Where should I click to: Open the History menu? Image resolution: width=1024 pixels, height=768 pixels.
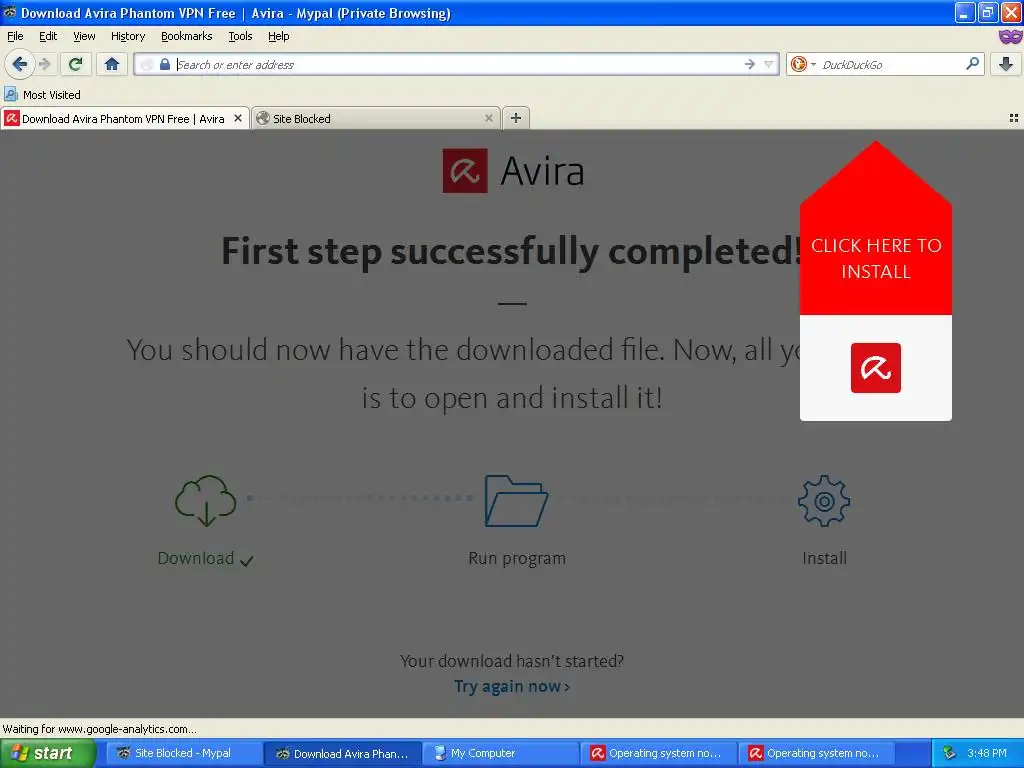pyautogui.click(x=128, y=37)
